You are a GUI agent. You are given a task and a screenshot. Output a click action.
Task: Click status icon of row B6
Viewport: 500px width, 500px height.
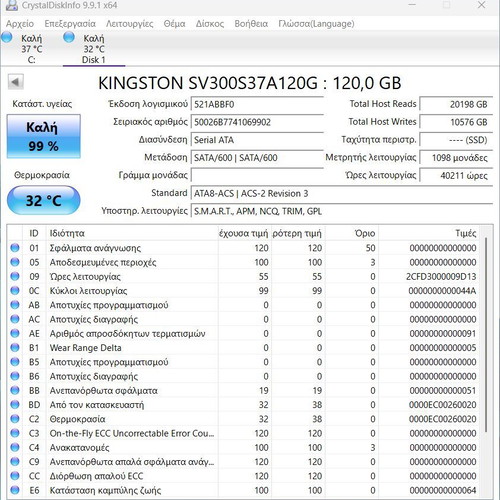15,376
